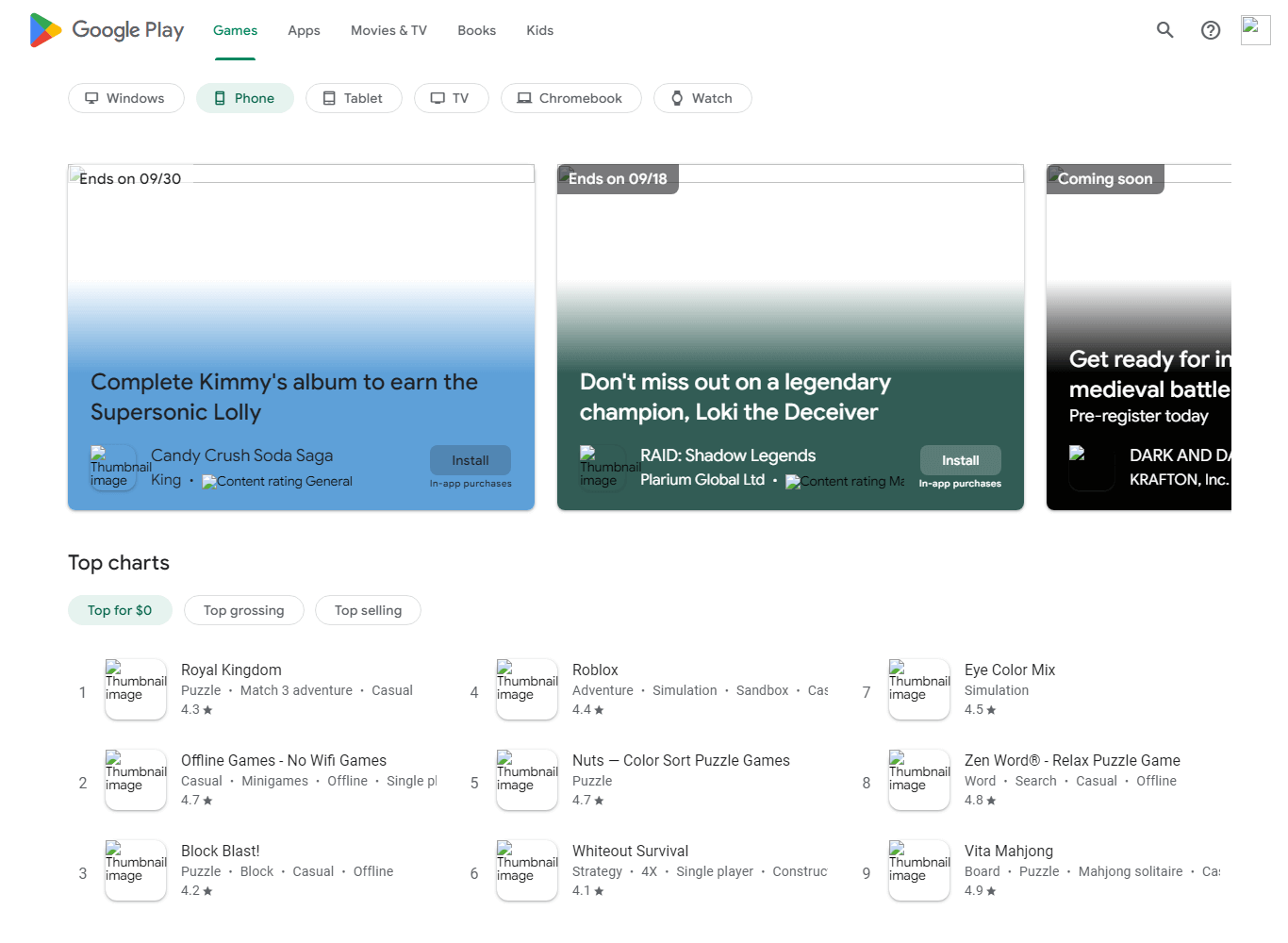Open the account profile picture
Viewport: 1288px width, 943px height.
pyautogui.click(x=1256, y=30)
